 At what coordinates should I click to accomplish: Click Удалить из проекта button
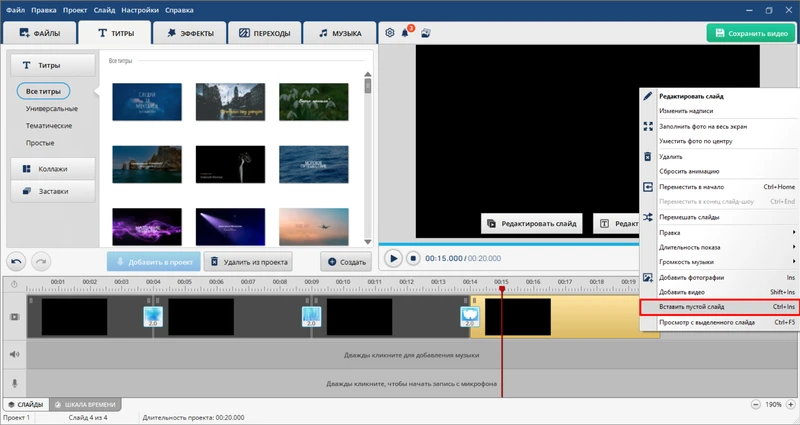248,262
